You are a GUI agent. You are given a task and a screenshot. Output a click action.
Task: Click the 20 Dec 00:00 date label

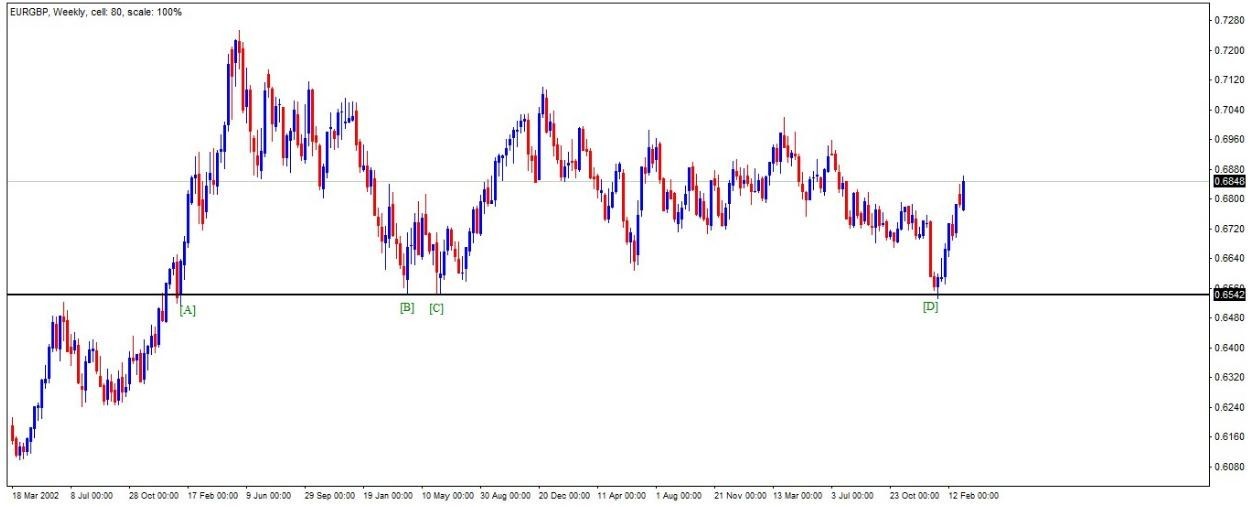[x=564, y=495]
